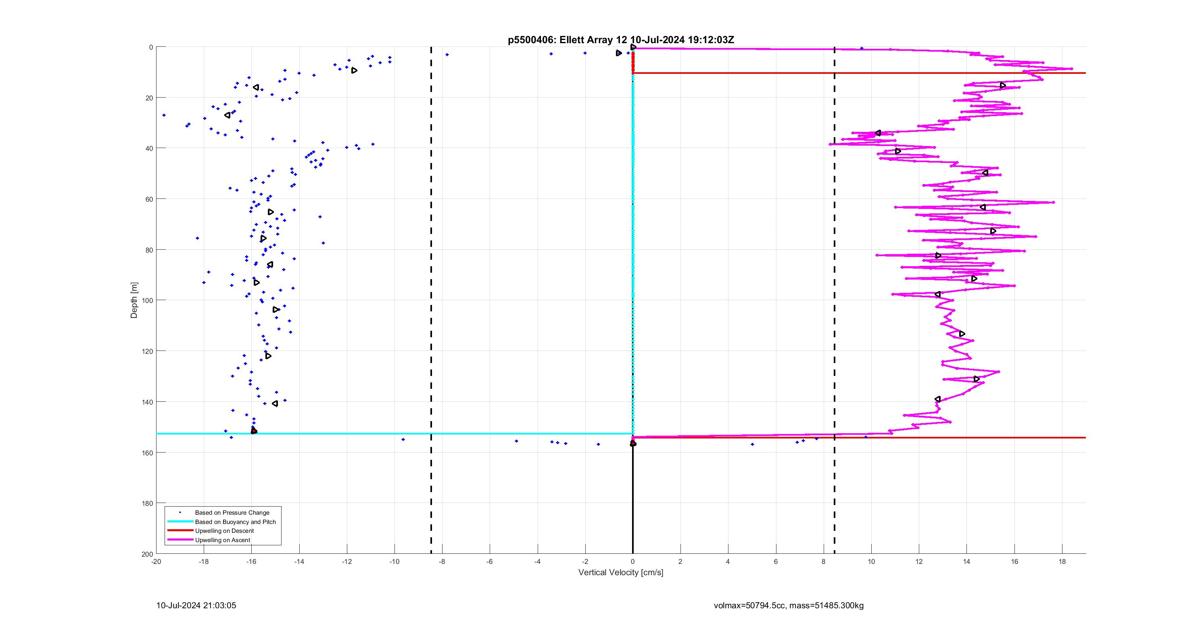Click legend entry 'Based on Buoyancy and Pitch'

[236, 521]
